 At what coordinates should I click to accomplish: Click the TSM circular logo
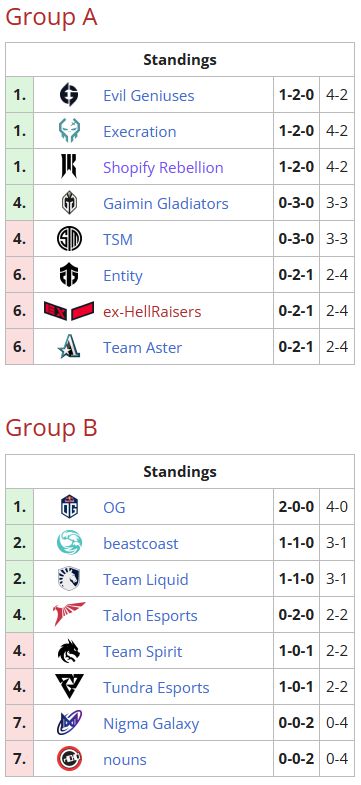tap(69, 239)
